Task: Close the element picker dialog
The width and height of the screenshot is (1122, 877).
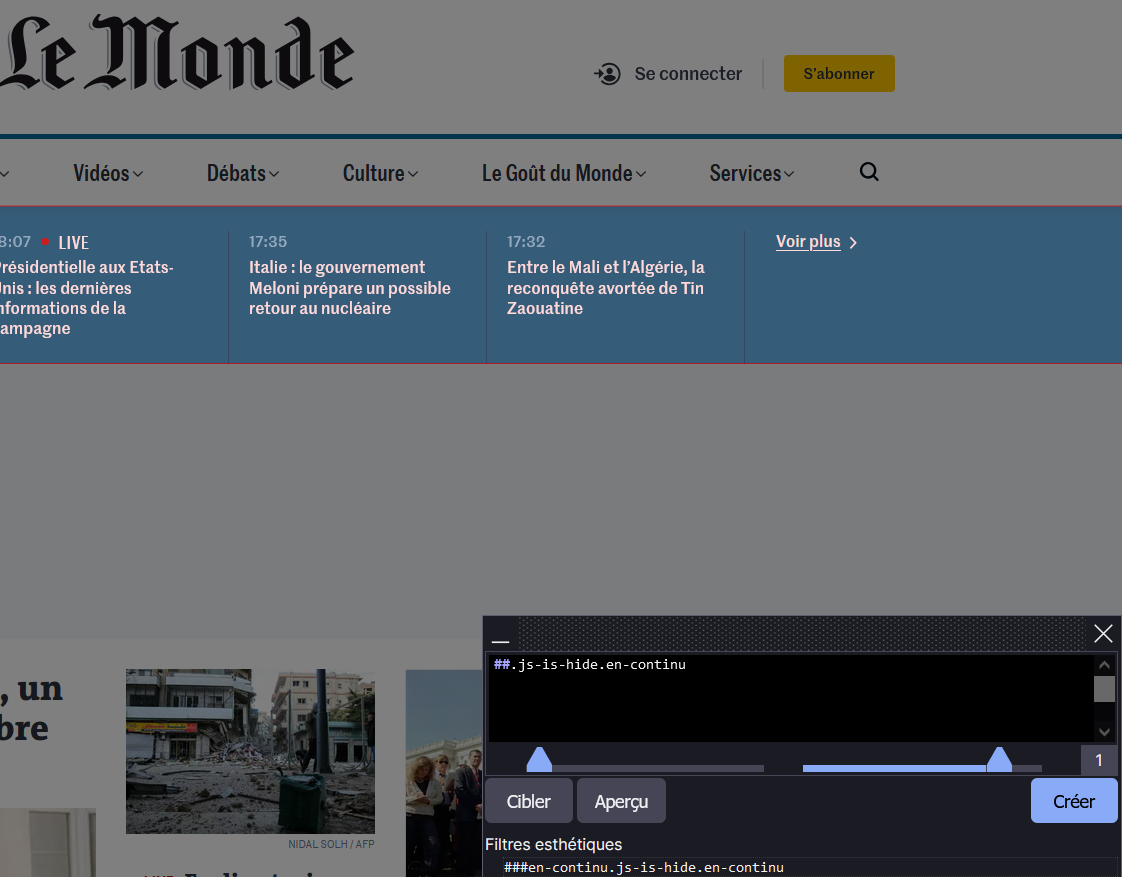Action: pos(1103,633)
